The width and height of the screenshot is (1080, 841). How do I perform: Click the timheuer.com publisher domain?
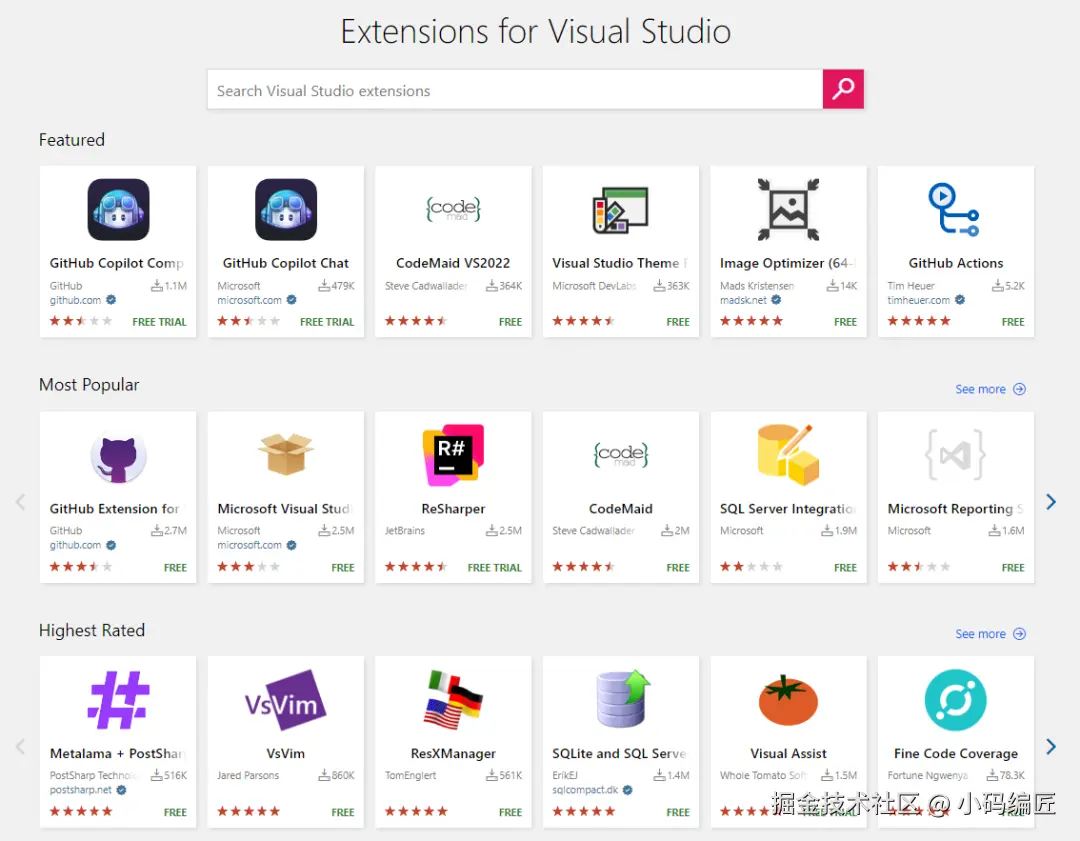pyautogui.click(x=918, y=300)
